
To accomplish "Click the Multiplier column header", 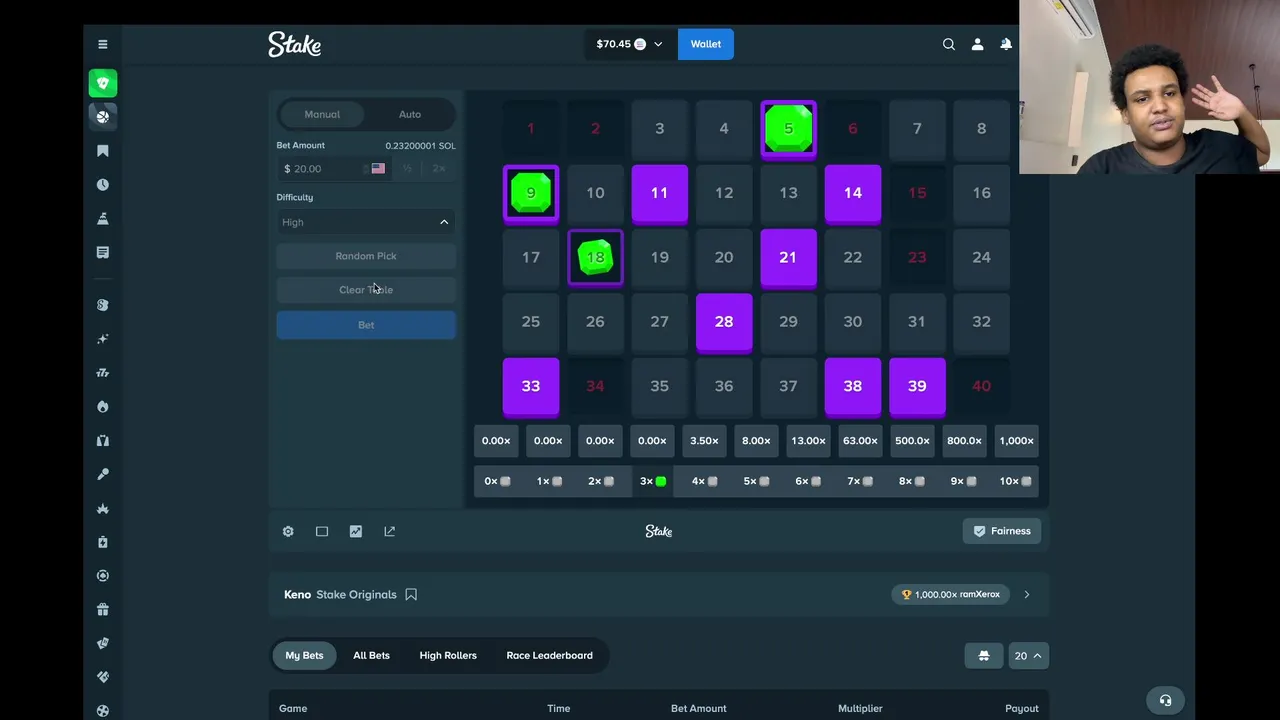I will click(860, 709).
